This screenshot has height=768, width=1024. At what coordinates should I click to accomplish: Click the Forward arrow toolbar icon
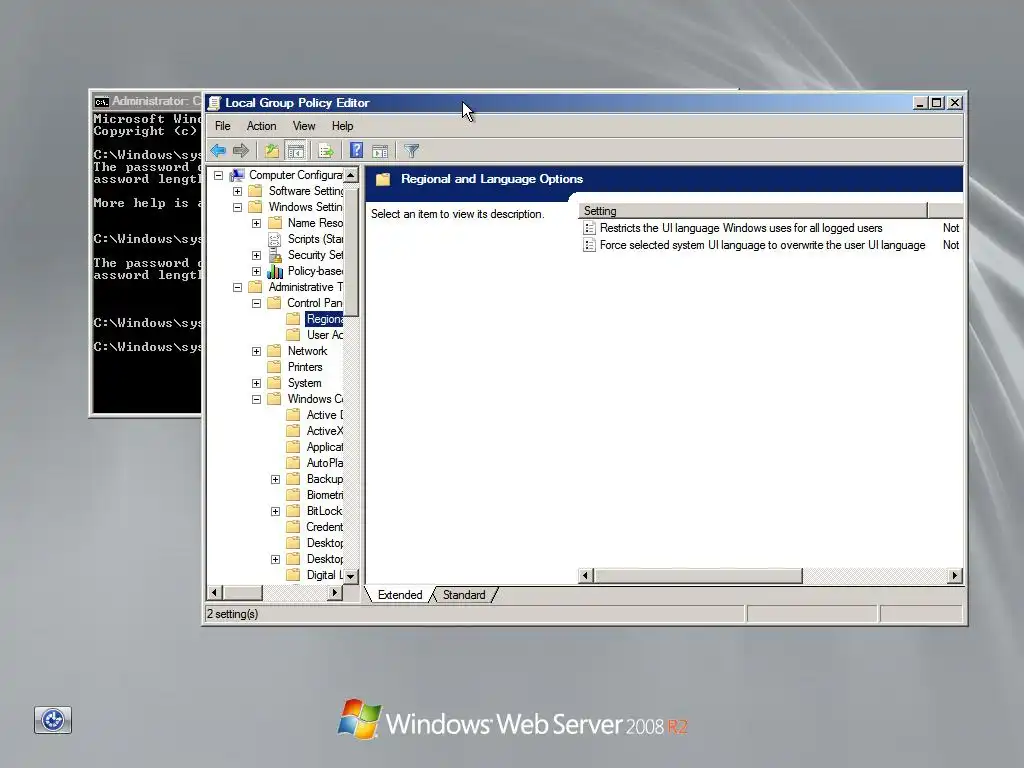(241, 152)
